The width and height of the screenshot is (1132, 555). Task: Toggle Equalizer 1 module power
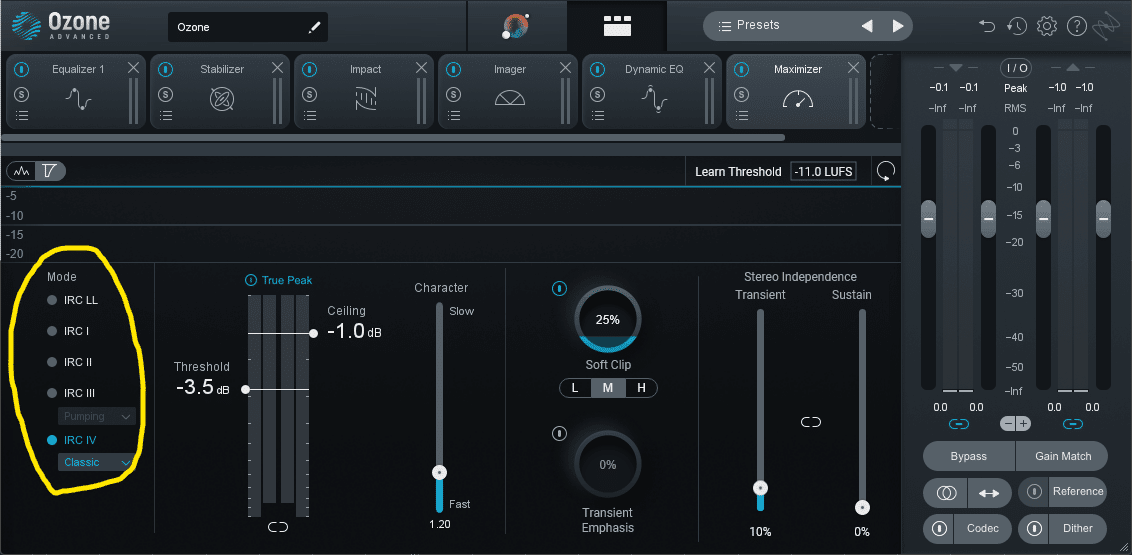coord(22,70)
